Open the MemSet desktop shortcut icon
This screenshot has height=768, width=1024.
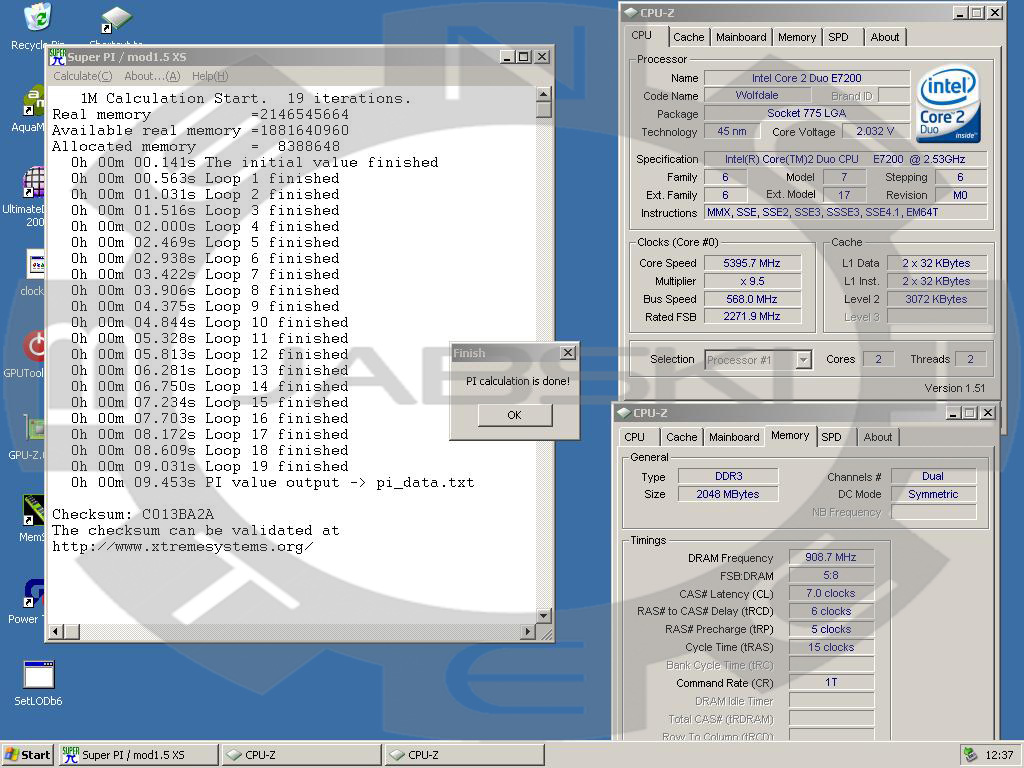pos(34,510)
